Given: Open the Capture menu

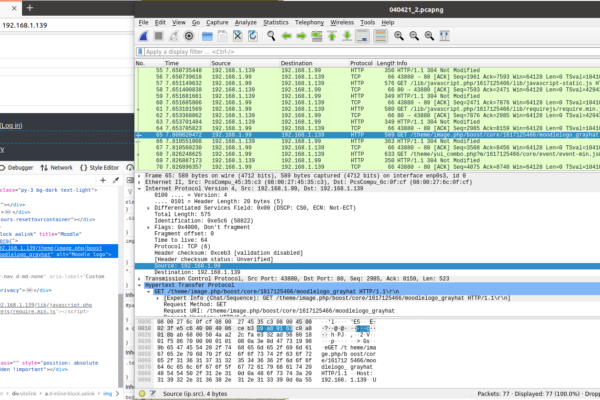Looking at the screenshot, I should click(x=217, y=23).
